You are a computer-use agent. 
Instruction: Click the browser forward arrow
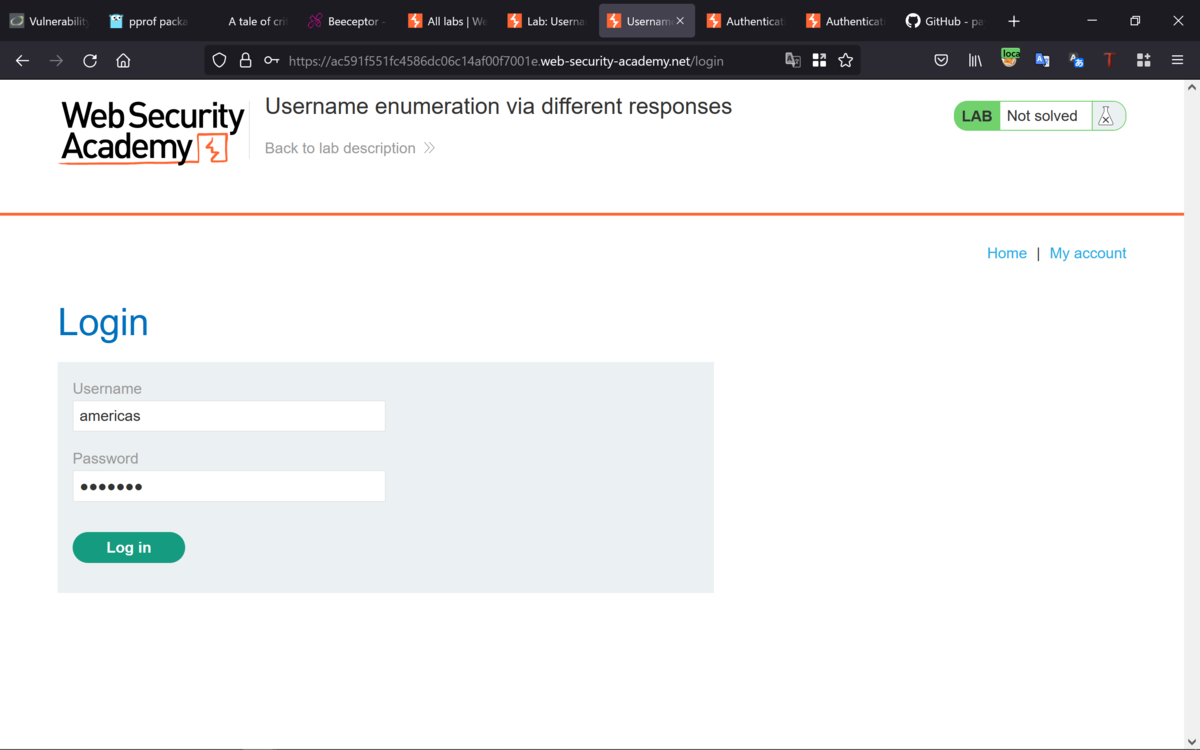point(56,61)
